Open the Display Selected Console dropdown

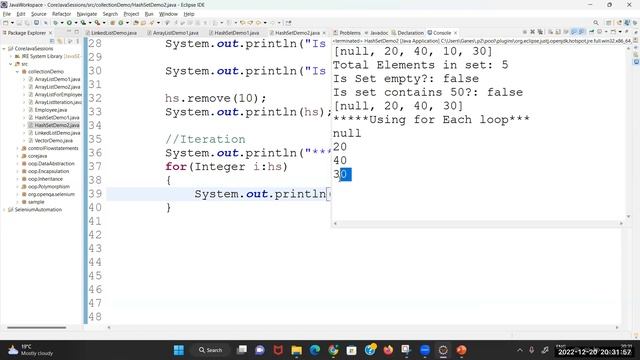[606, 32]
